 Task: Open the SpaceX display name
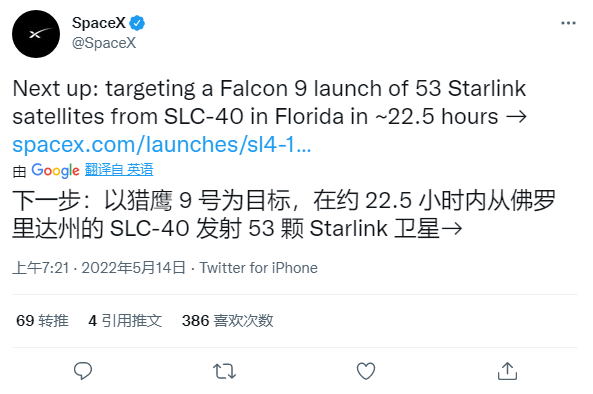(x=99, y=23)
